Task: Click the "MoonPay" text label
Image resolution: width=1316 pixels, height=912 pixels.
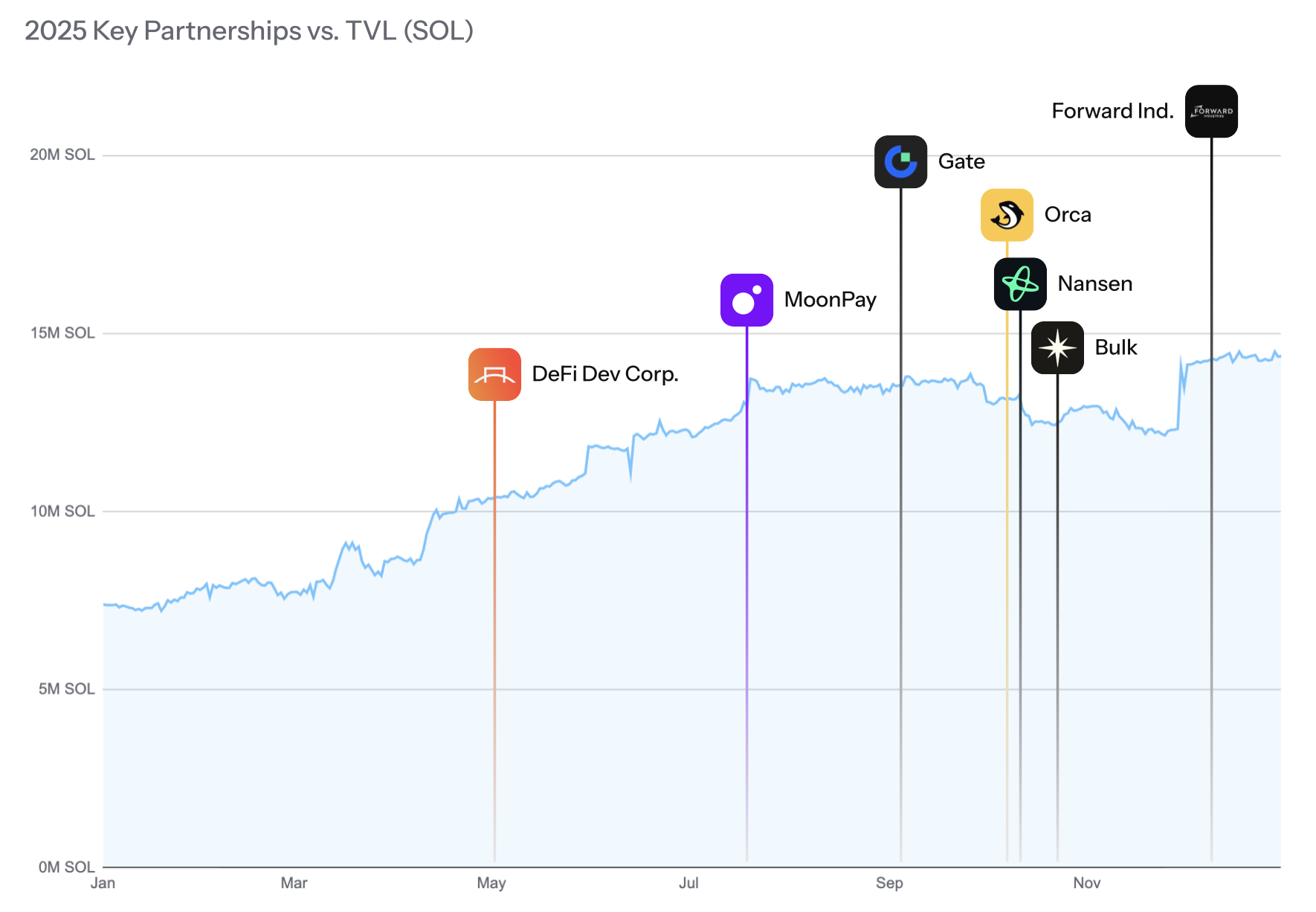Action: pos(830,300)
